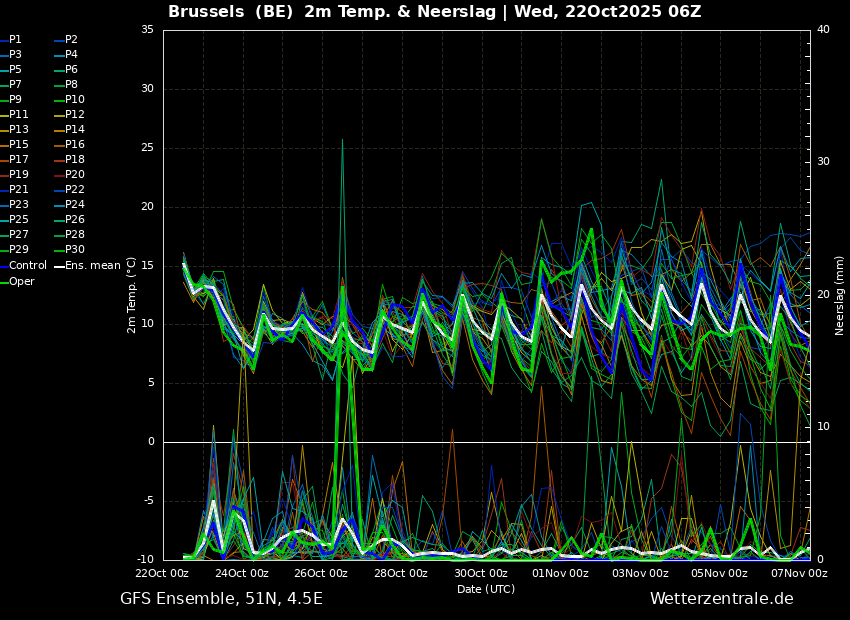Click the Neerslag (mm) right axis label
Viewport: 850px width, 620px height.
coord(840,295)
